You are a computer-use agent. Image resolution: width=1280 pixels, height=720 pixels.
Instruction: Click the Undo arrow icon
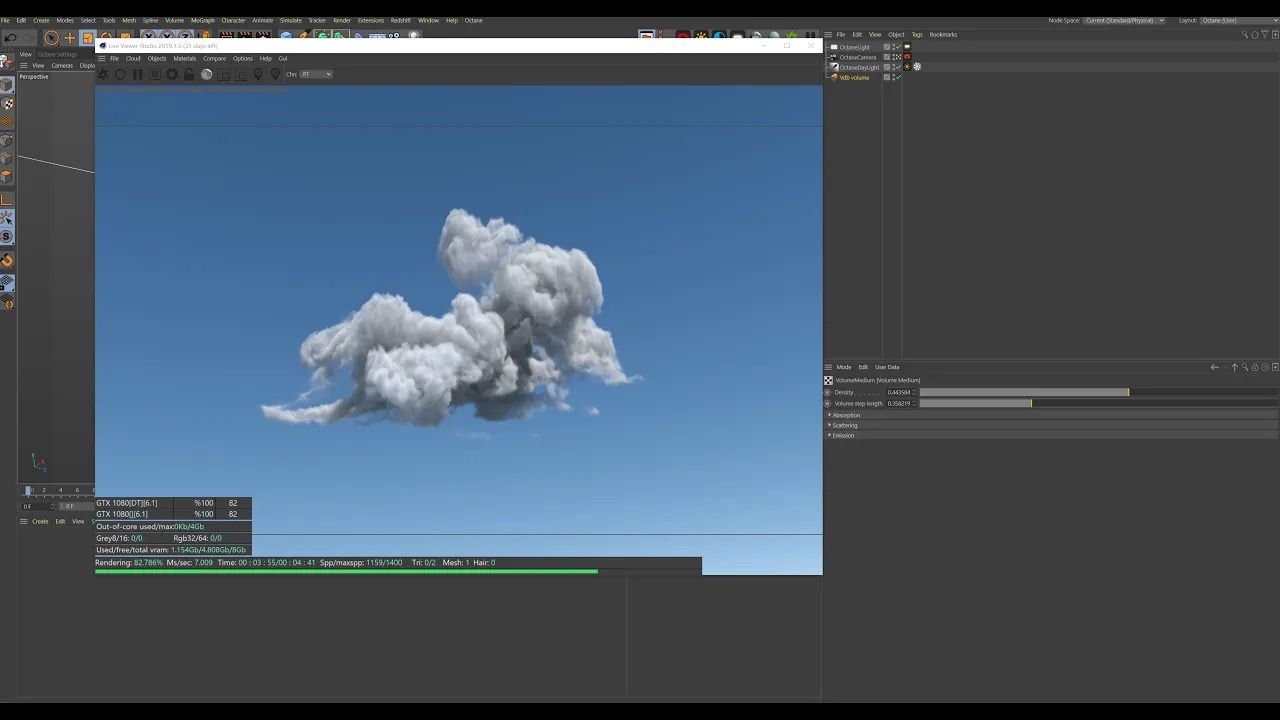[10, 38]
